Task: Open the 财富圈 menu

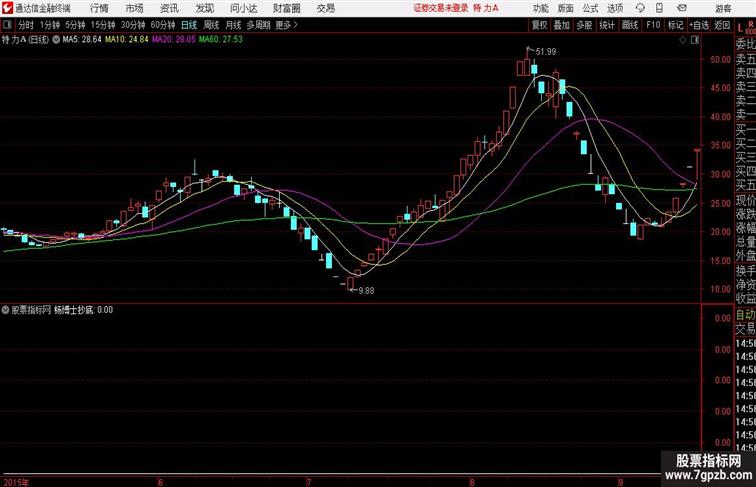Action: [286, 8]
